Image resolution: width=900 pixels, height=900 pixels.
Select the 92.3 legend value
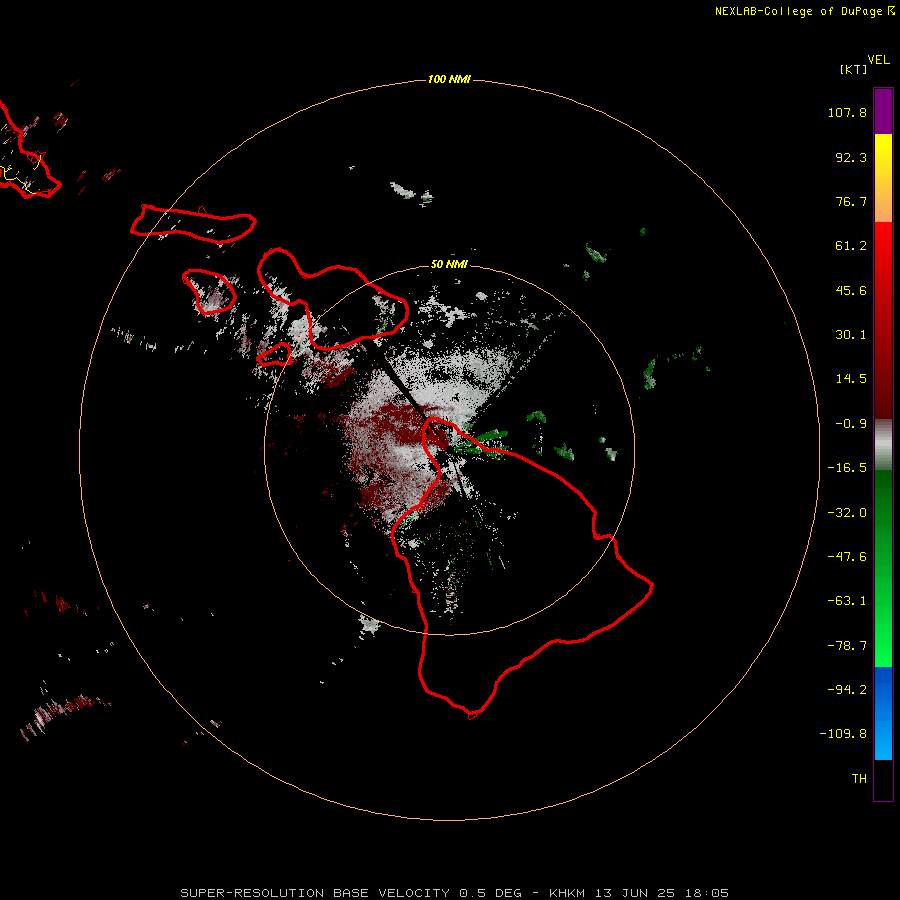(851, 157)
